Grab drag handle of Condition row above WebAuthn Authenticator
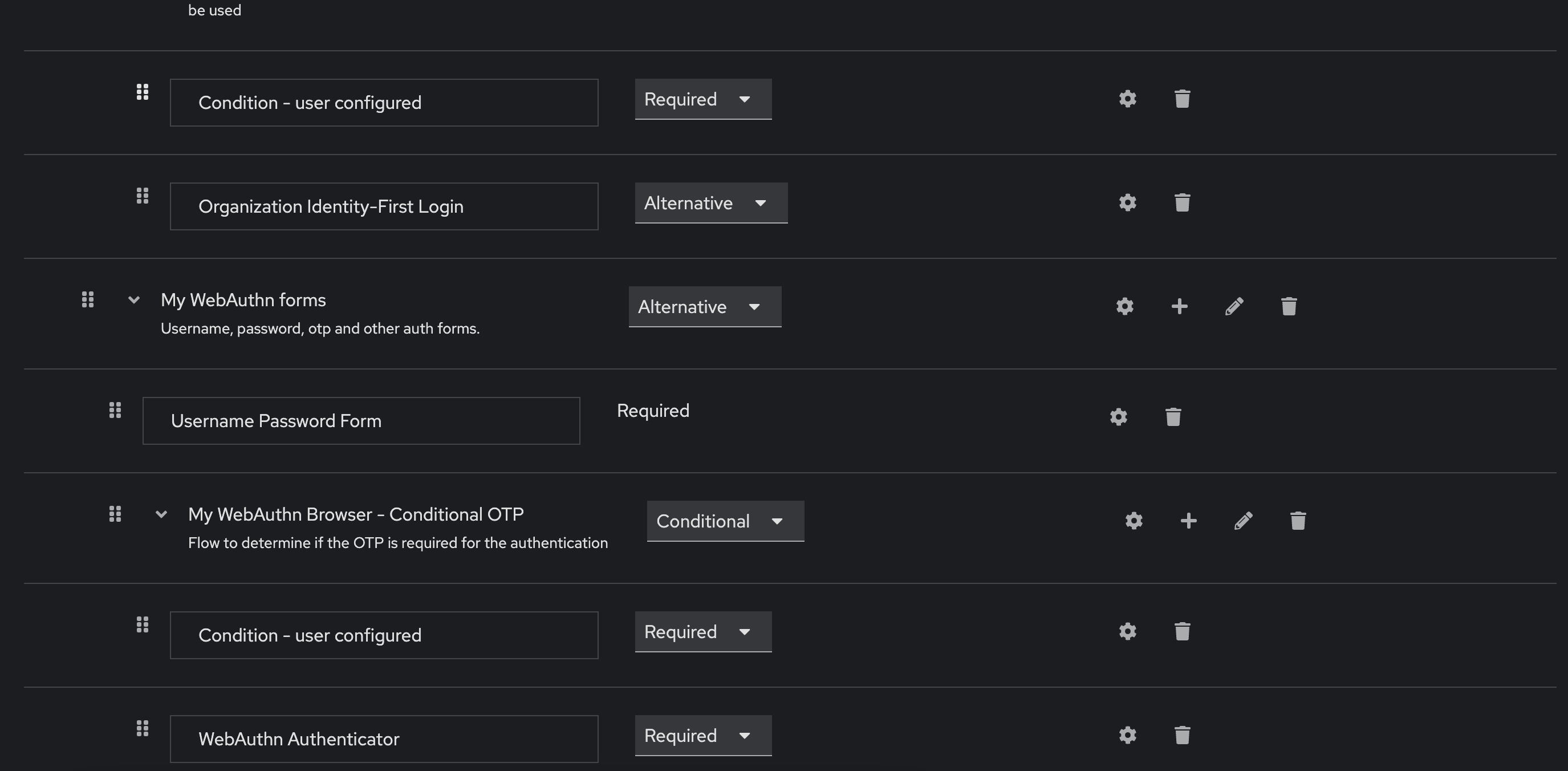The width and height of the screenshot is (1568, 771). [143, 625]
